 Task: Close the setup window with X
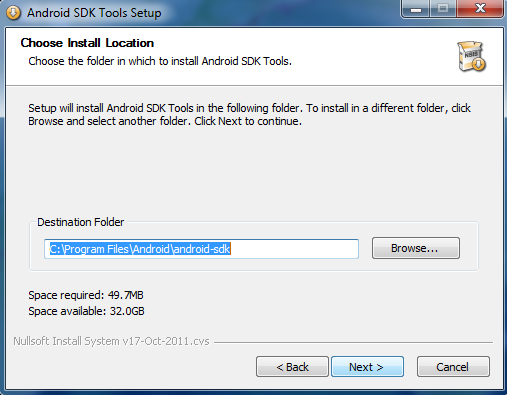[x=480, y=9]
